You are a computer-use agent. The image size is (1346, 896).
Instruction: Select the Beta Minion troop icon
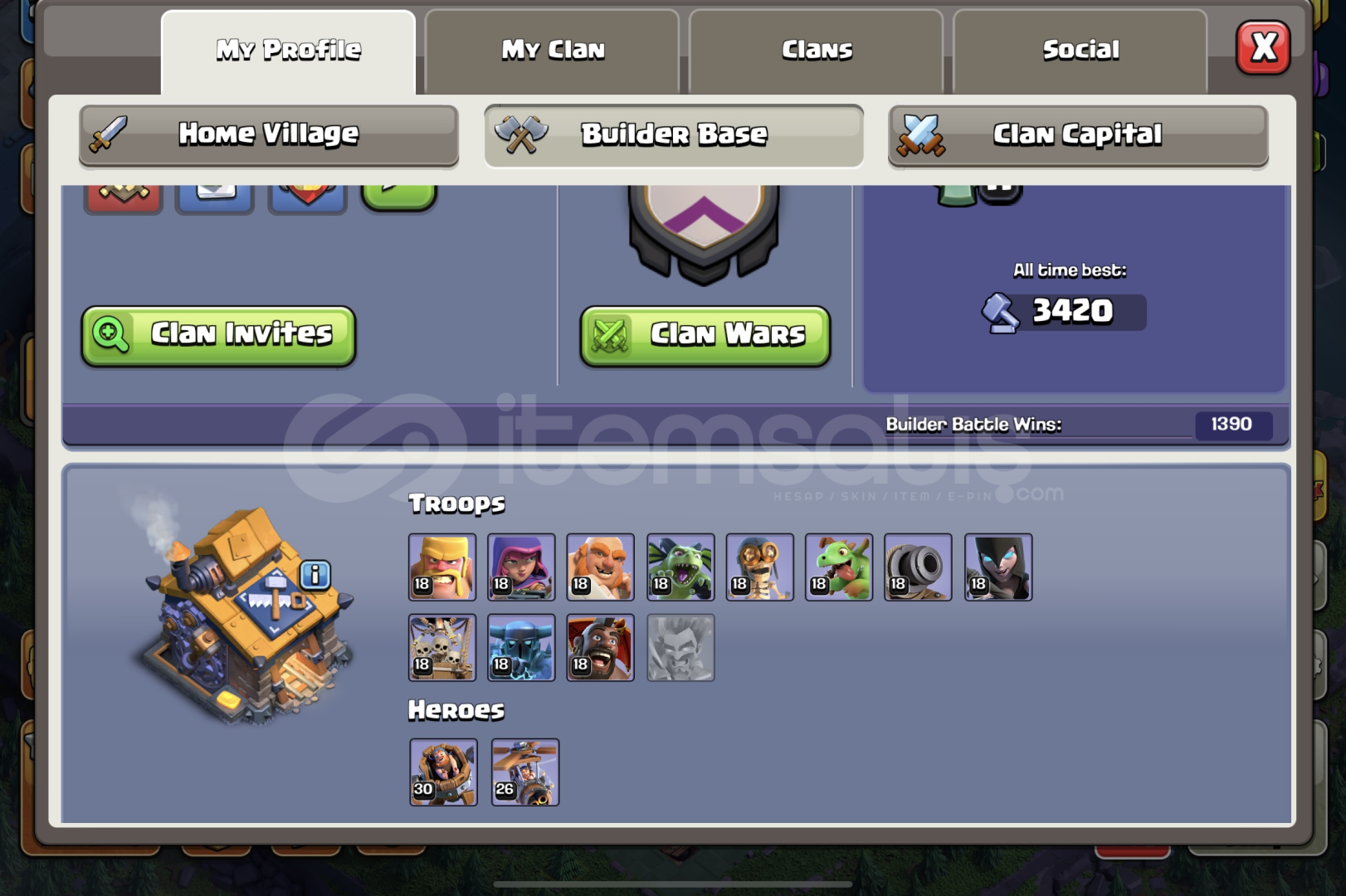click(680, 567)
